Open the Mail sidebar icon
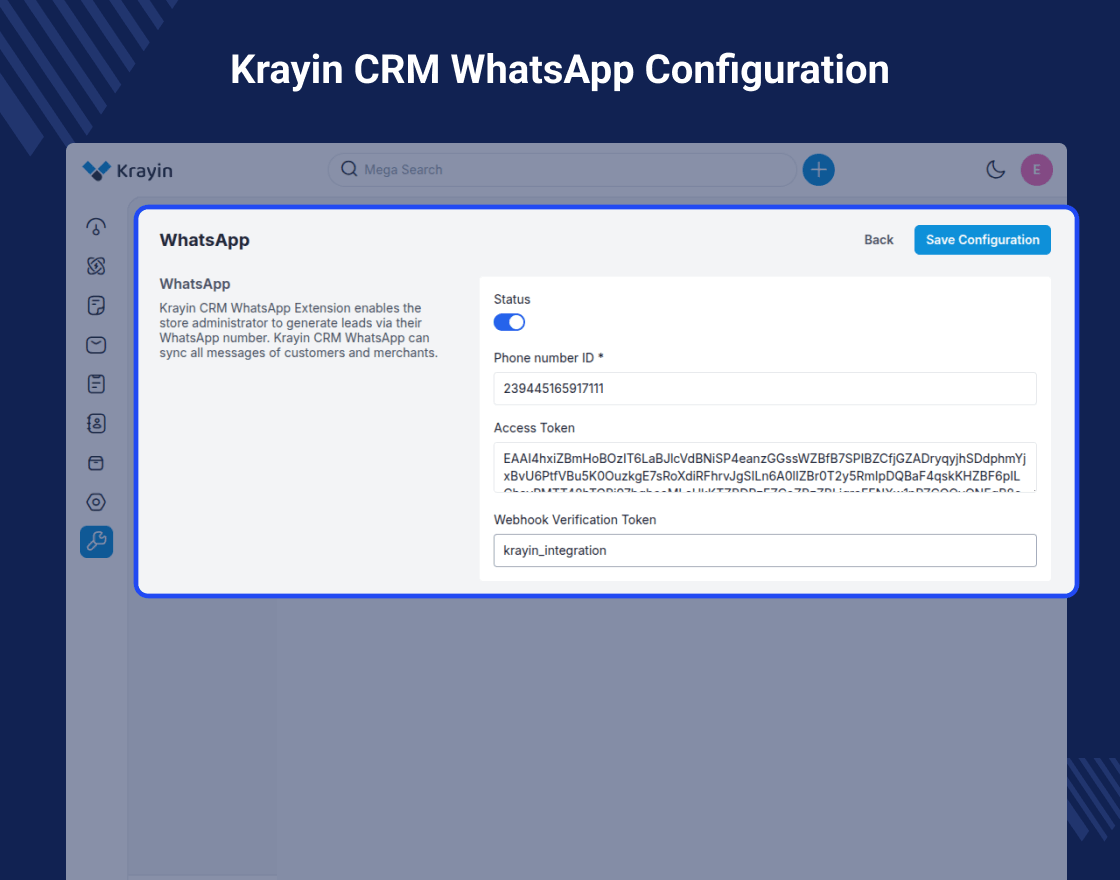Screen dimensions: 1120x880 point(96,345)
